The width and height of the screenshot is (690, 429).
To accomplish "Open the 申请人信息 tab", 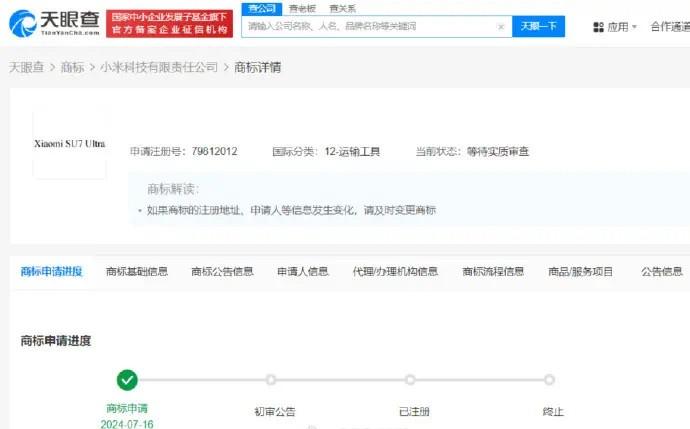I will click(303, 271).
